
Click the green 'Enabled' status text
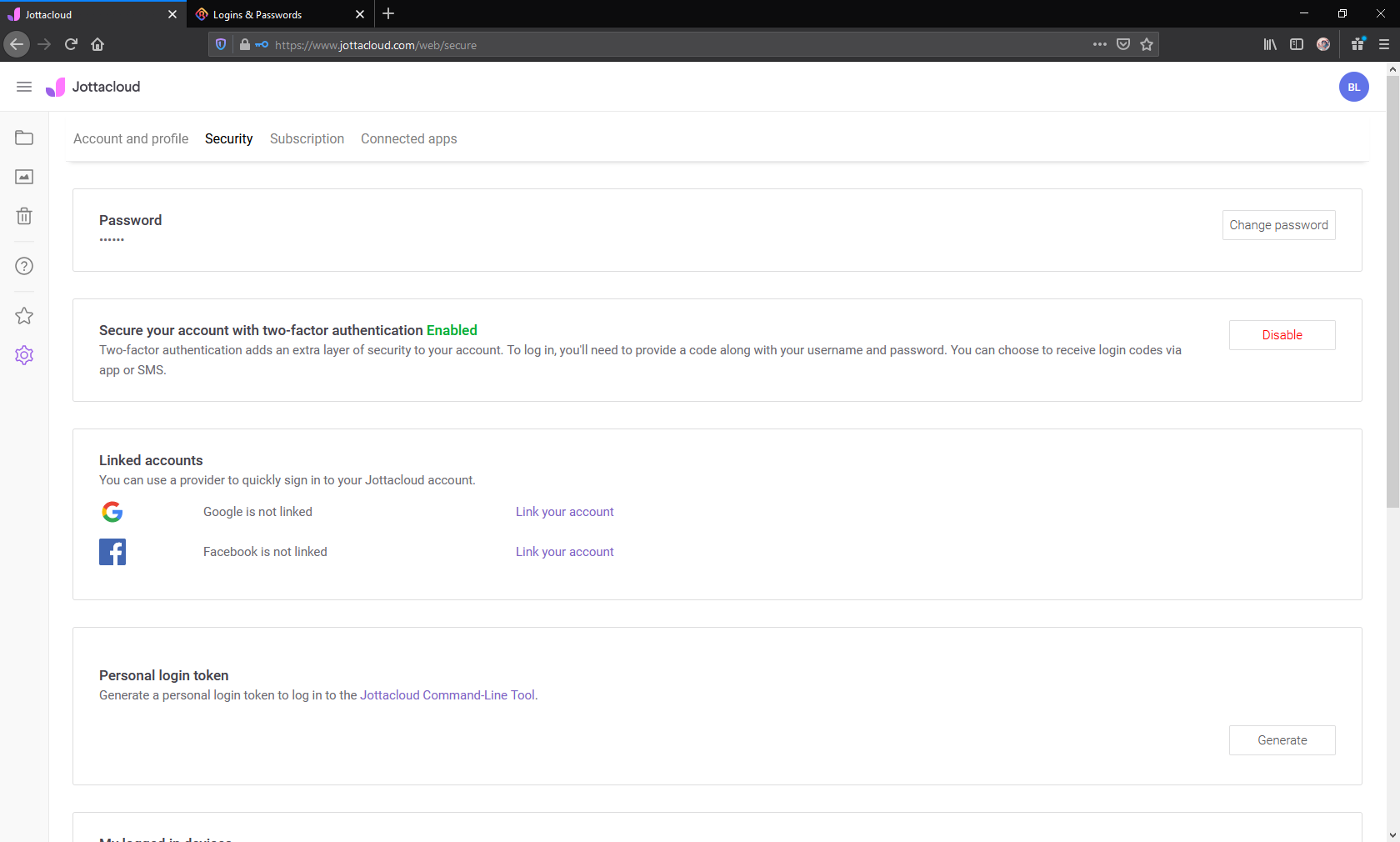pos(452,330)
